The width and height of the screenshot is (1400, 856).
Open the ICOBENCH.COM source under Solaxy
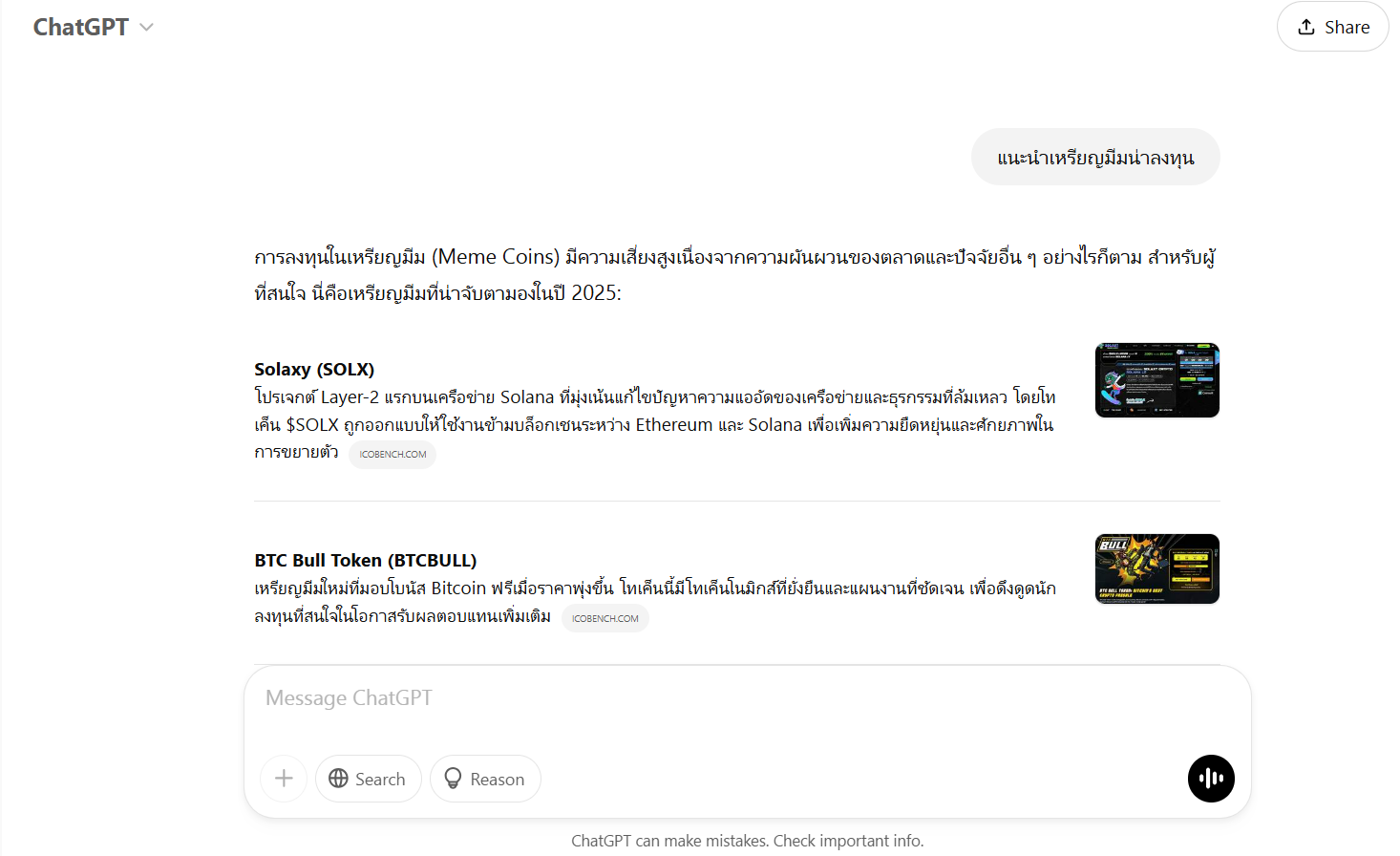[392, 455]
